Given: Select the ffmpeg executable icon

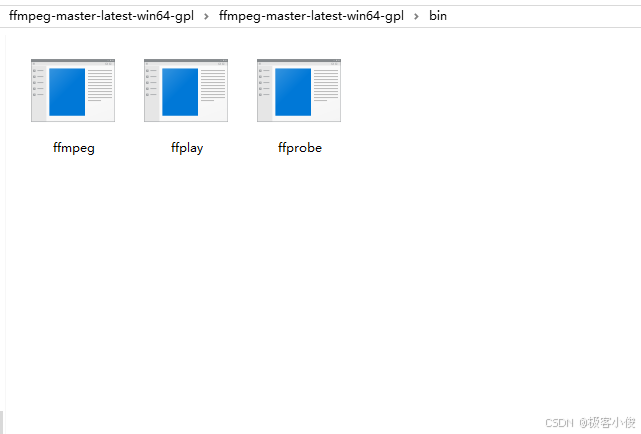Looking at the screenshot, I should click(x=73, y=90).
